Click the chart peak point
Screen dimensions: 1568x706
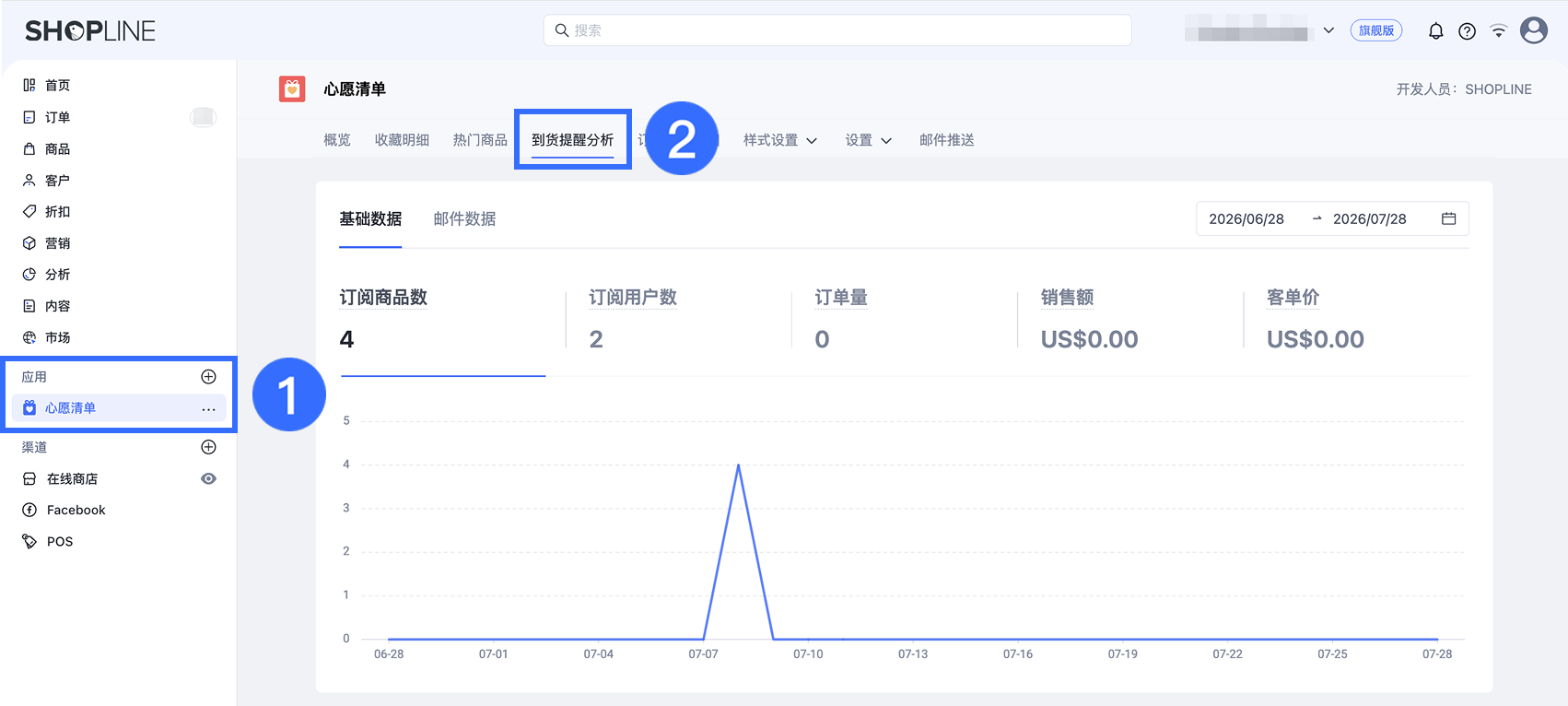click(738, 465)
